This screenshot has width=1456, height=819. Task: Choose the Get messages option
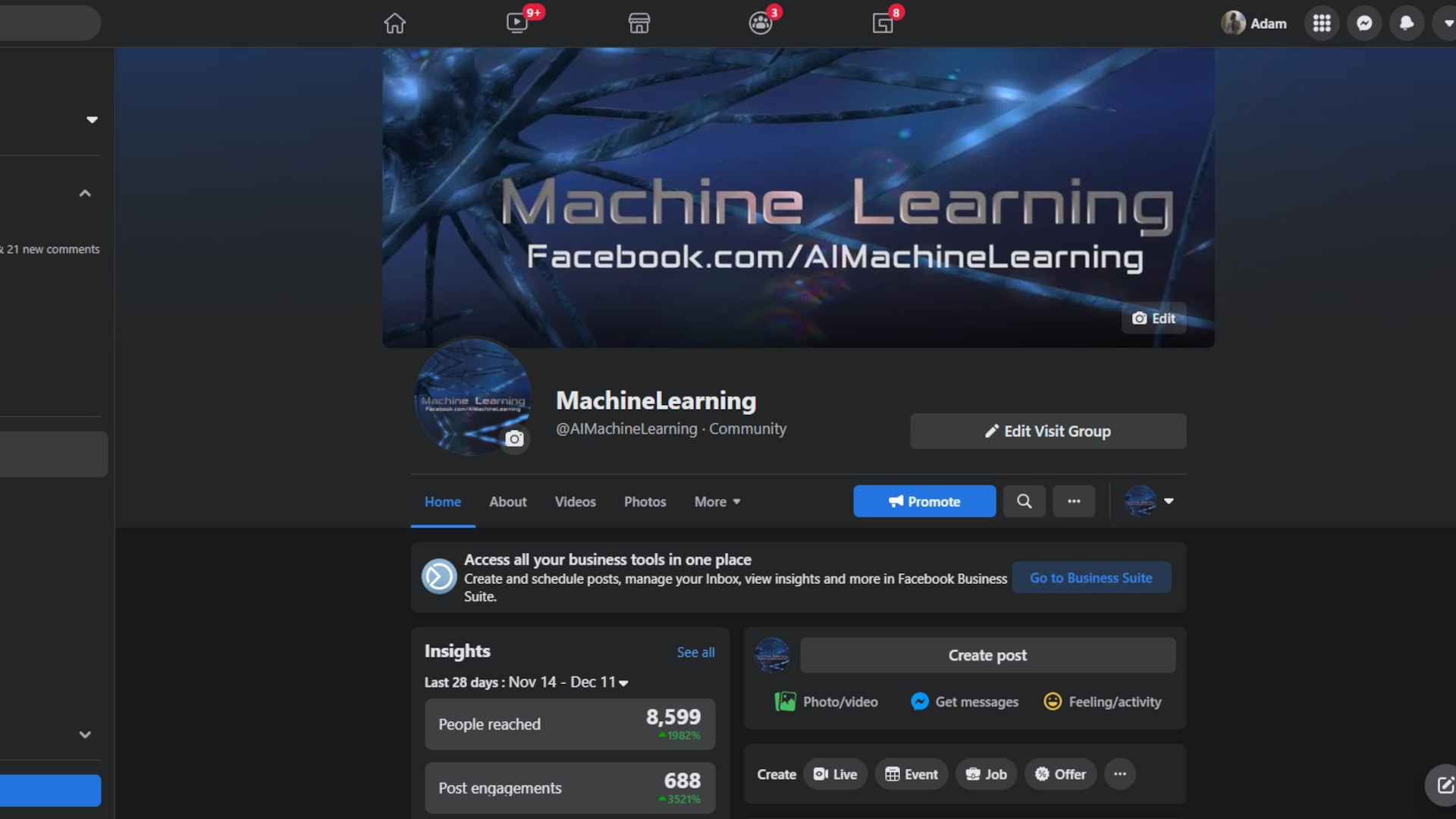tap(964, 701)
